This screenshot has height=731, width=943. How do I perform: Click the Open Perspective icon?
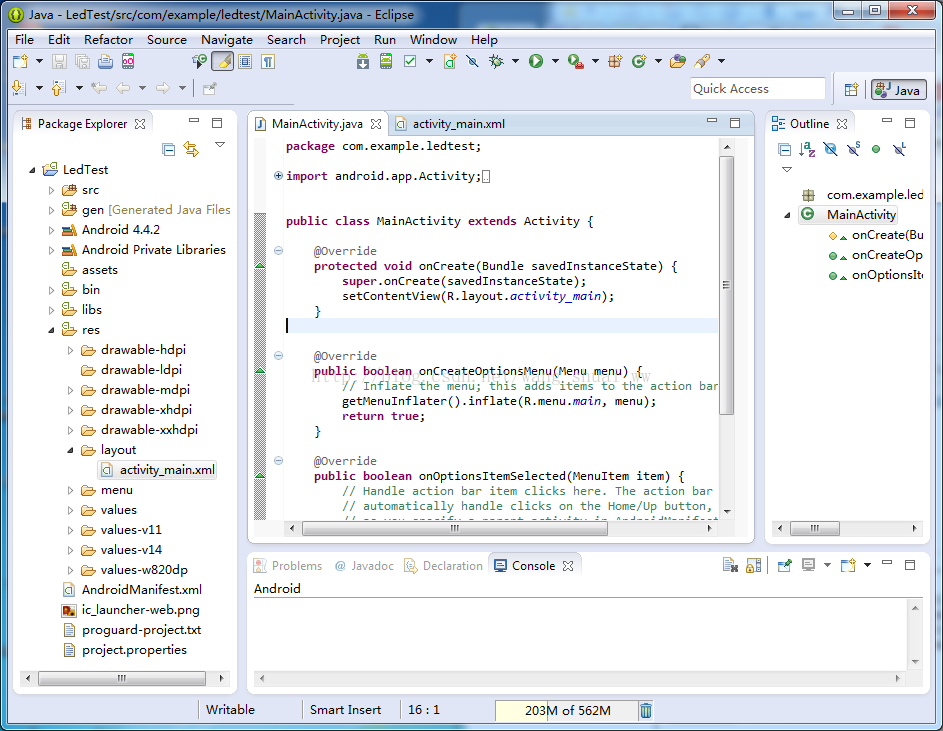pos(851,90)
